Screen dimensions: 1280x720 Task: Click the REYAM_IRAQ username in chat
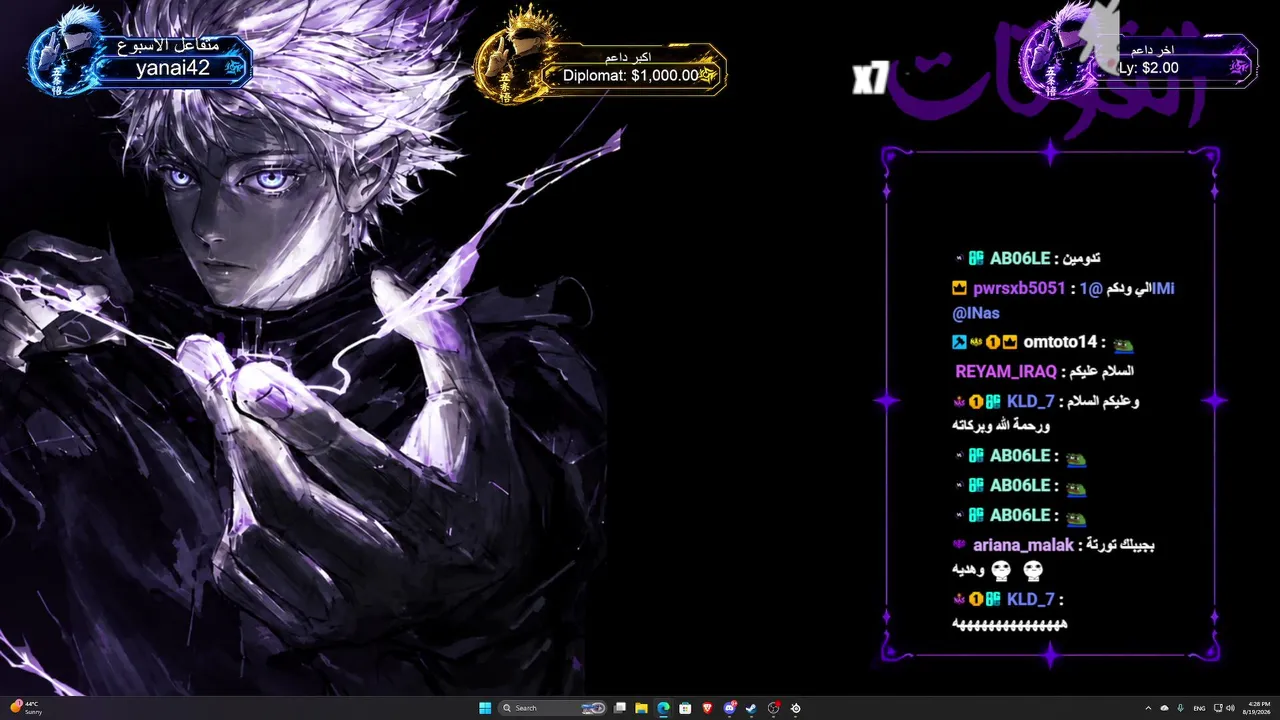1006,371
